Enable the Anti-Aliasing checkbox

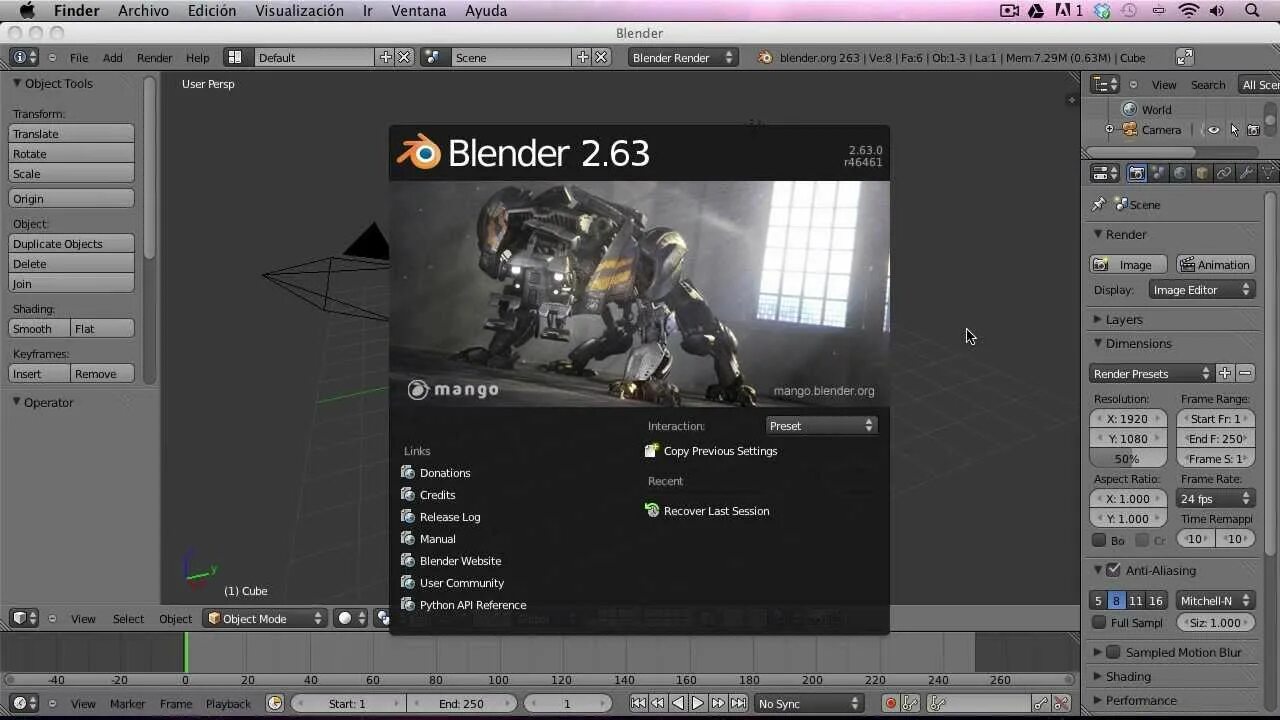click(1113, 570)
